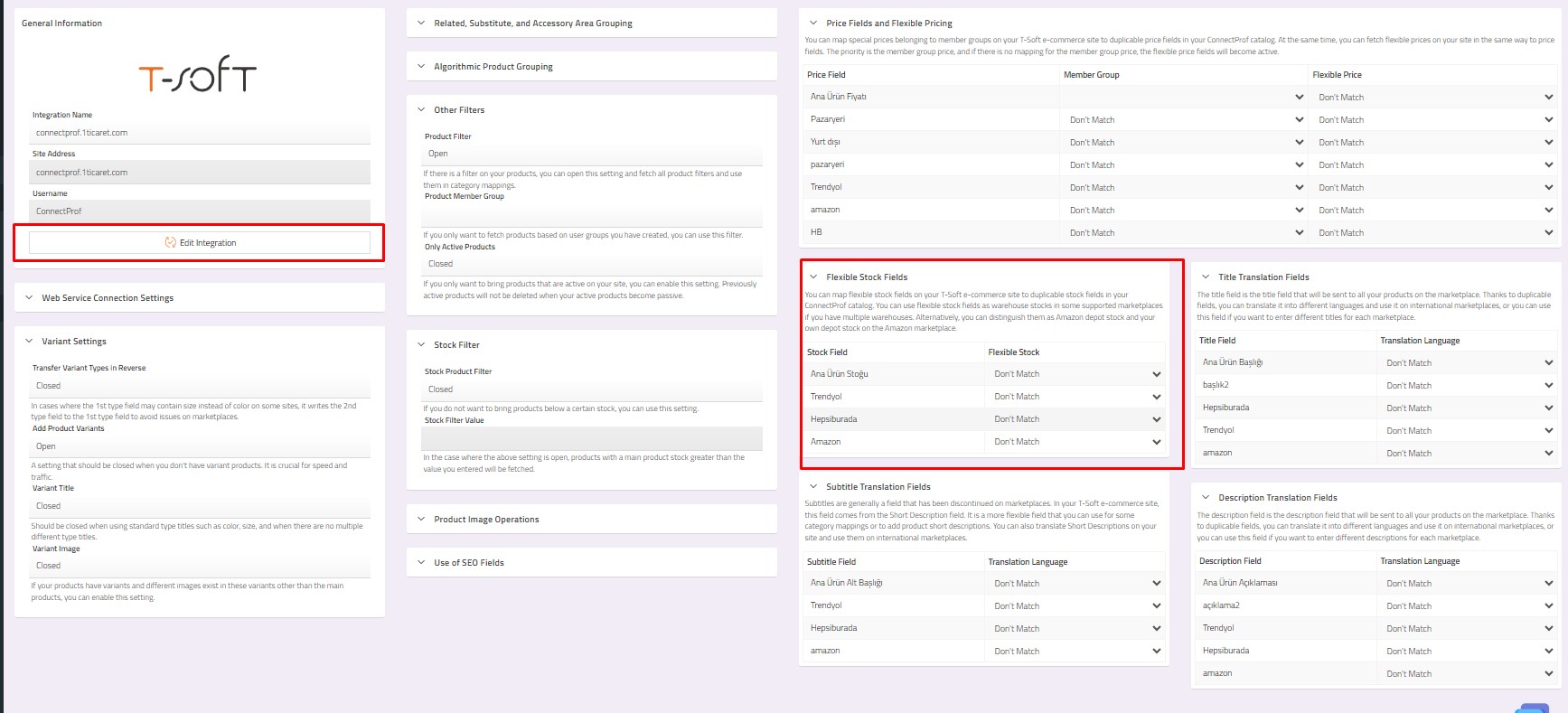The image size is (1568, 713).
Task: Click the Edit Integration sync icon
Action: coord(170,242)
